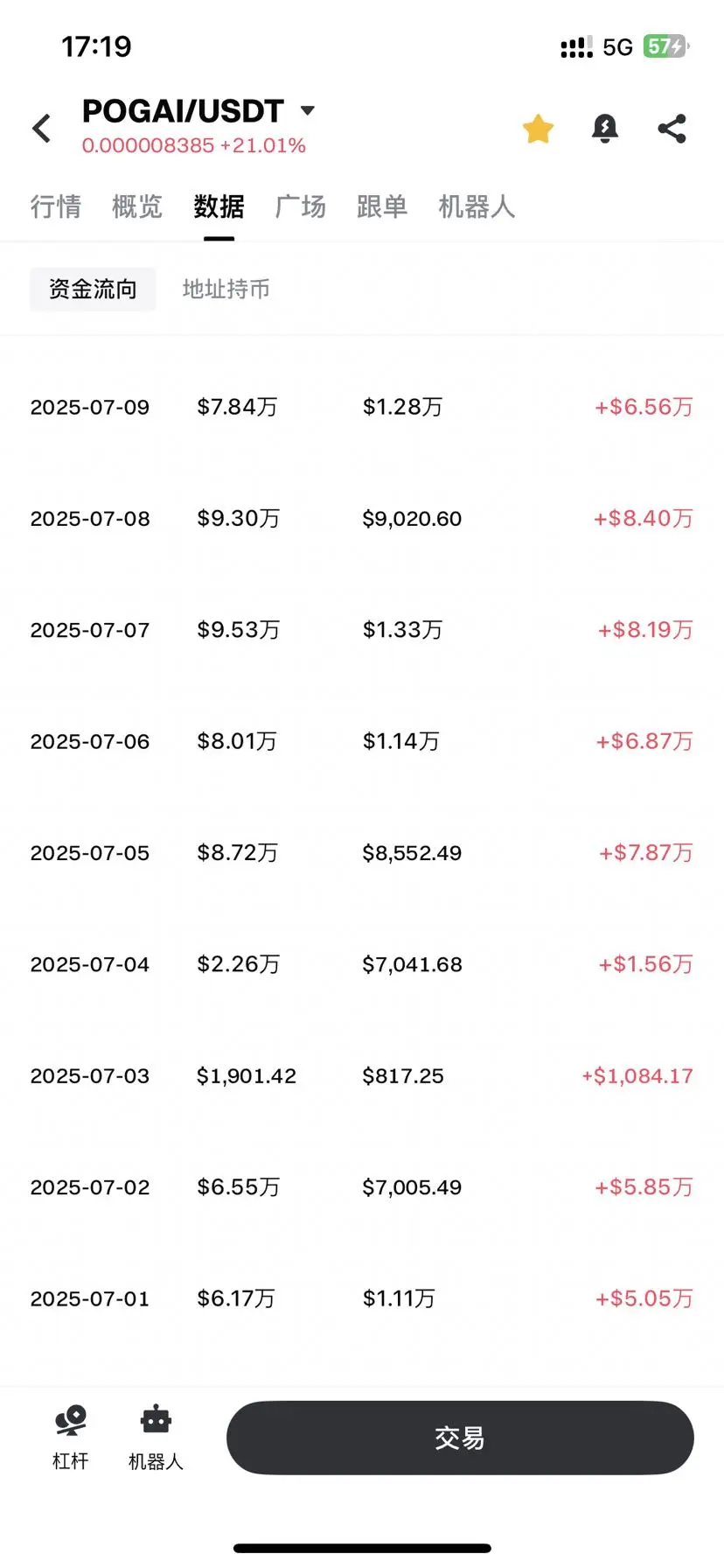Screen dimensions: 724x1568
Task: Select the 数据 tab
Action: tap(219, 206)
